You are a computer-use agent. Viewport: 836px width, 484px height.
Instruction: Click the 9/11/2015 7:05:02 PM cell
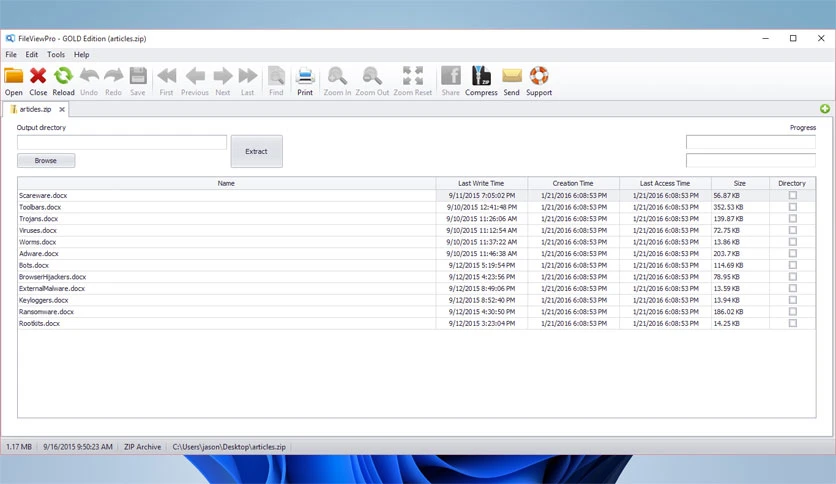[482, 196]
